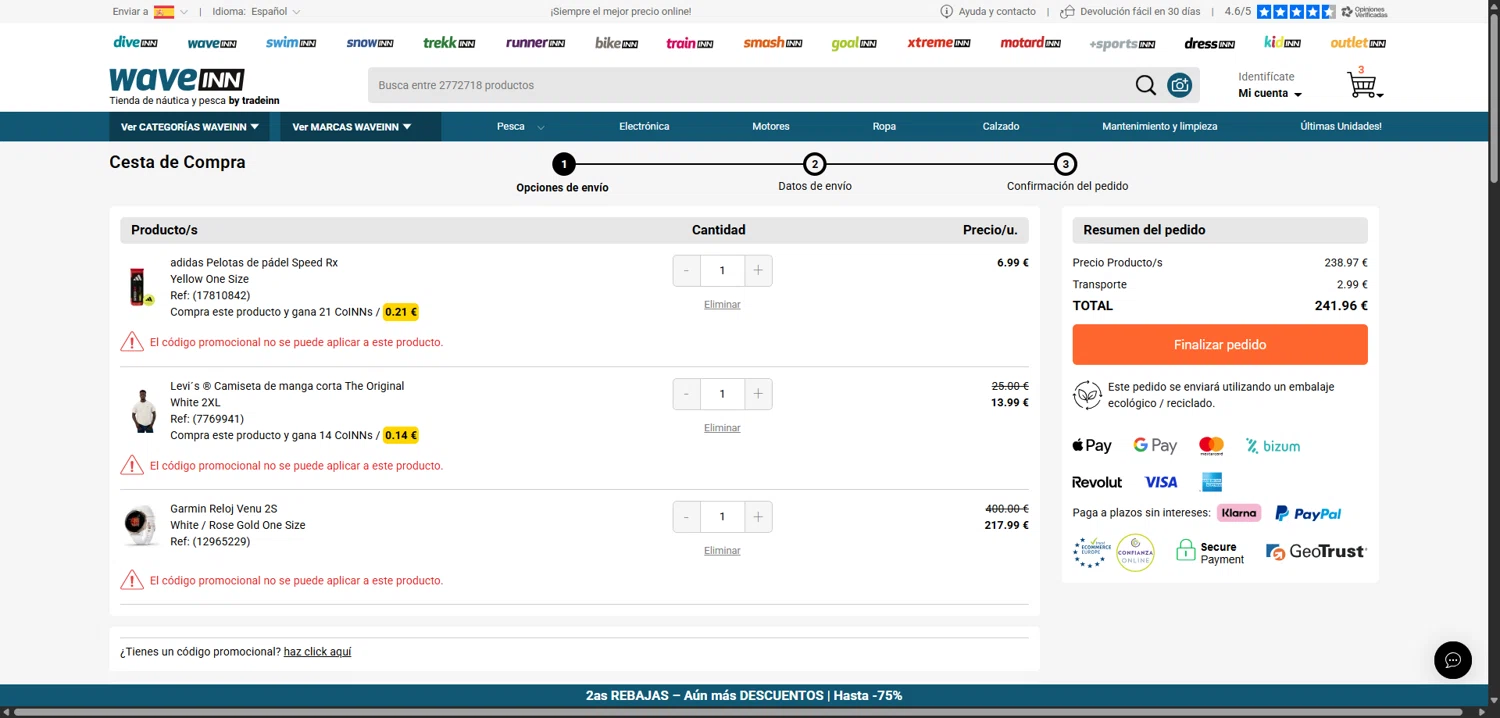Open the Electrónica category
The image size is (1500, 718).
point(644,127)
